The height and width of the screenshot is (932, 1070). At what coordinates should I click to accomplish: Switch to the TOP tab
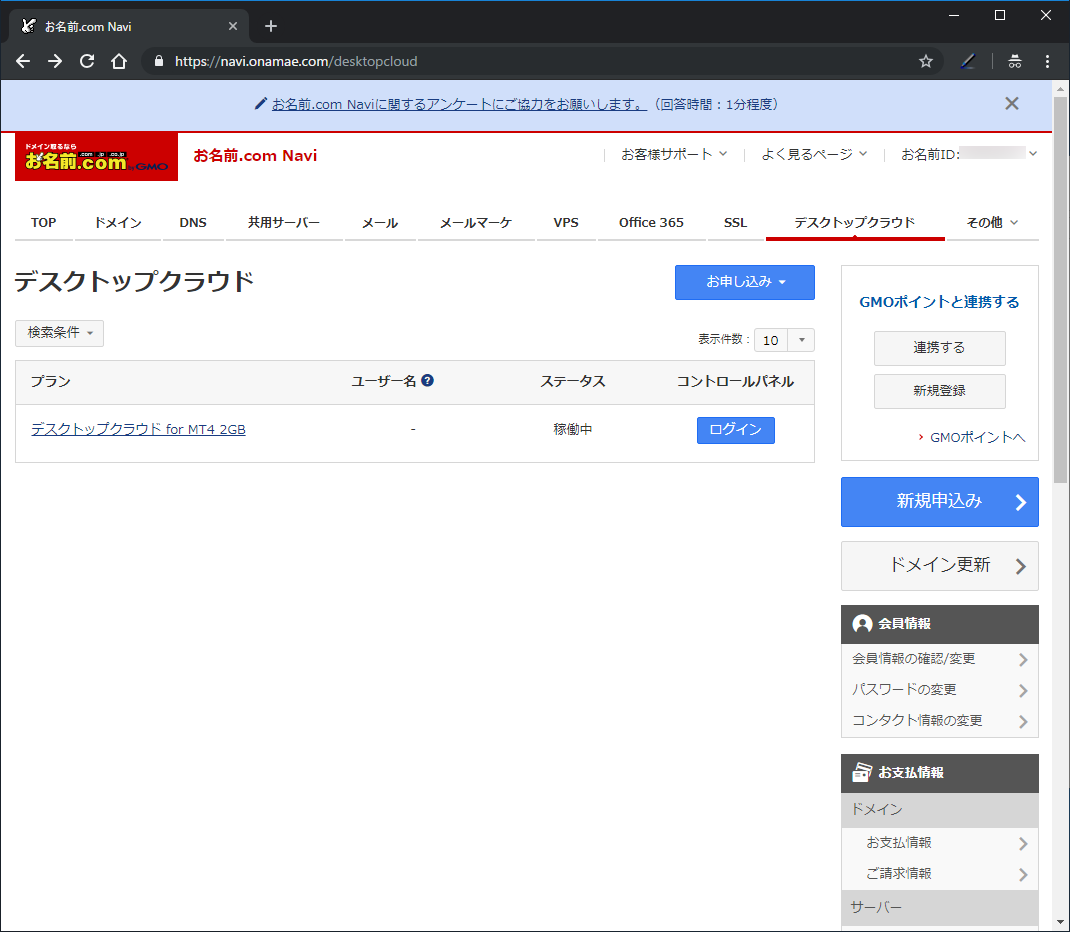click(44, 222)
